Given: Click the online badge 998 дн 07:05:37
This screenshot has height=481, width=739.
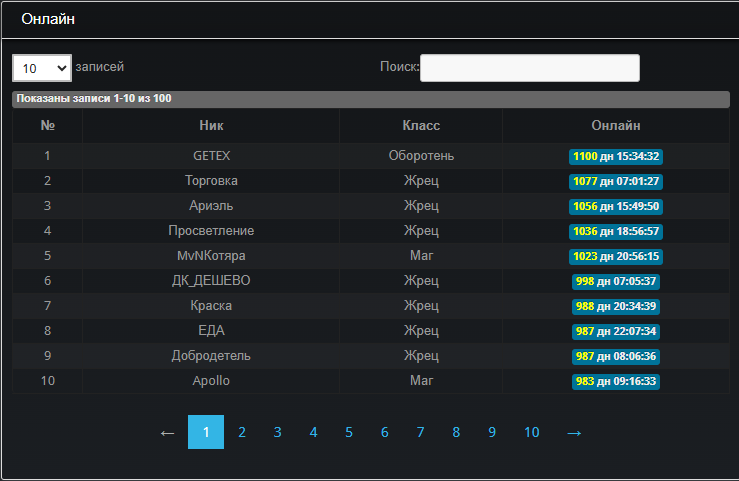Looking at the screenshot, I should [x=616, y=281].
